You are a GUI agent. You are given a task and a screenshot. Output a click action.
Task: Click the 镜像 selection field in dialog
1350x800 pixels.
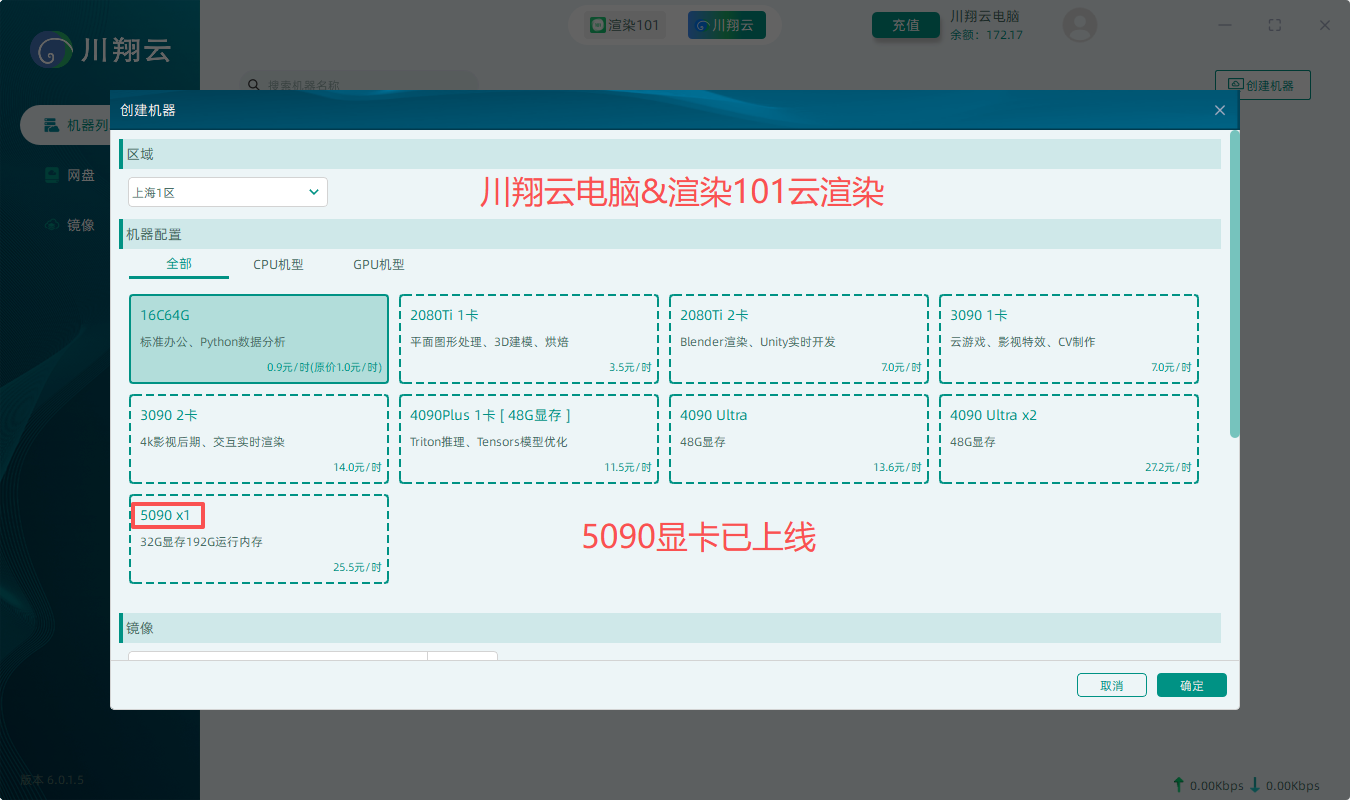[x=278, y=657]
